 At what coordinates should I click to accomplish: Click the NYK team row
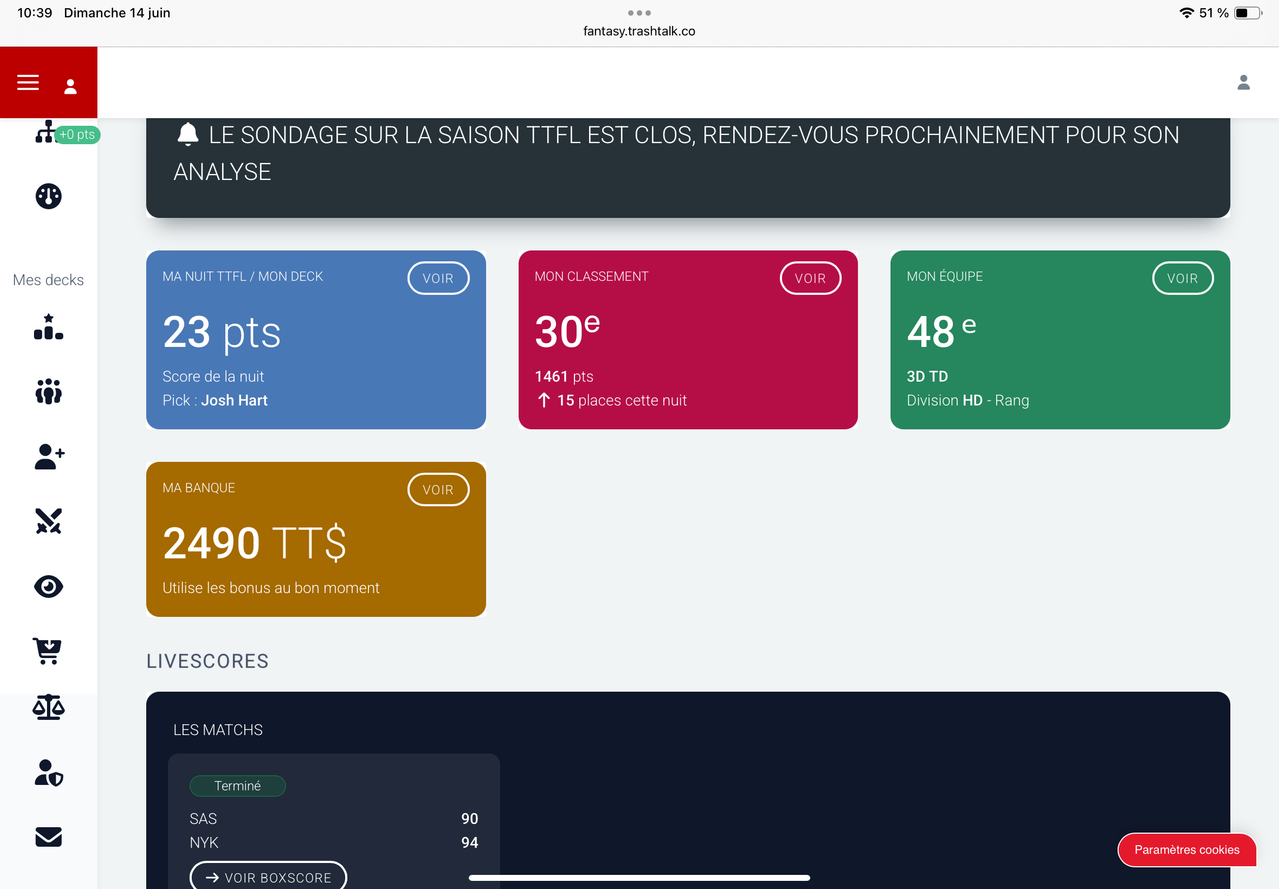tap(334, 842)
